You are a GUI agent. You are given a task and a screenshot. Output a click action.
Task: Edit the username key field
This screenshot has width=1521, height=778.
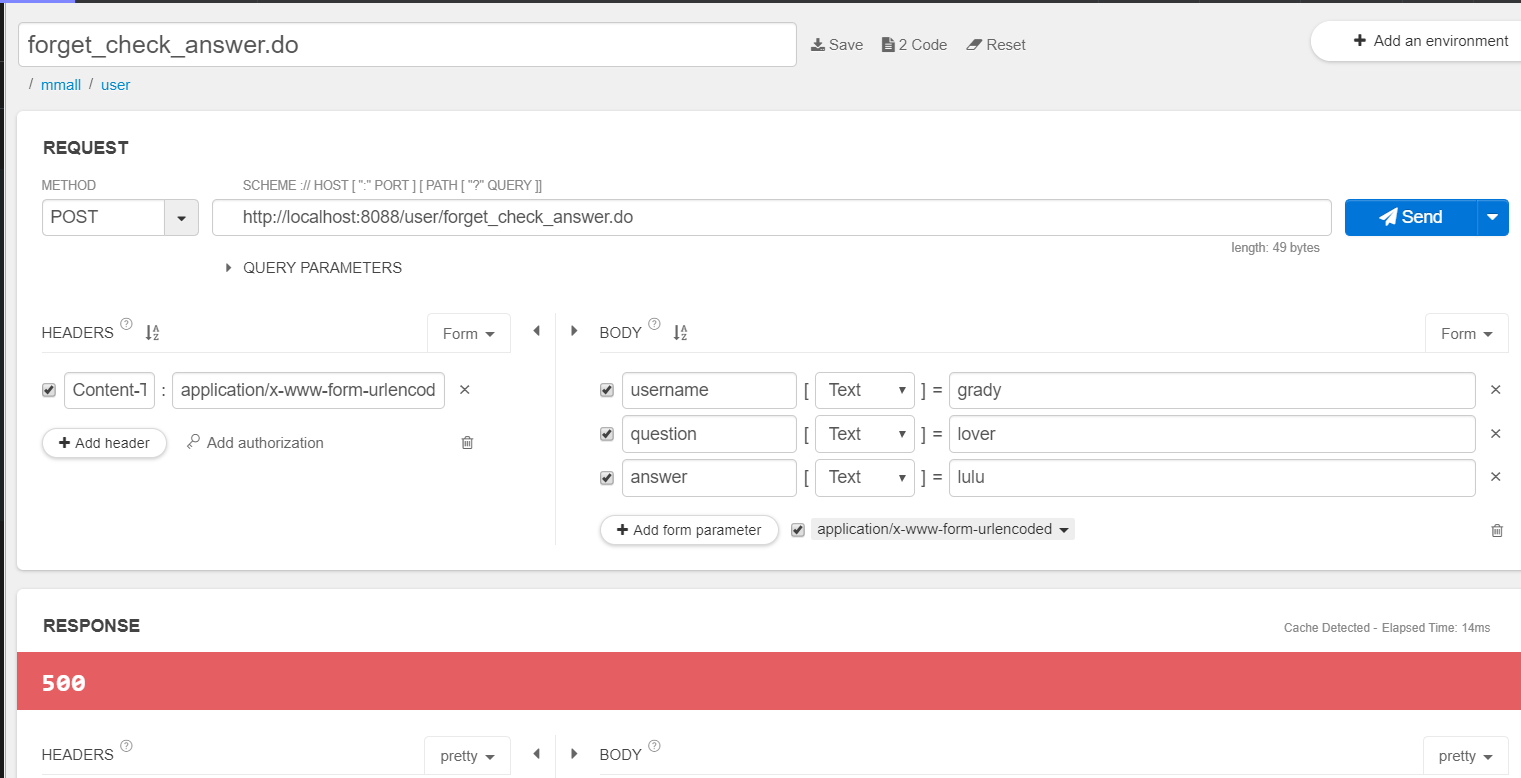click(709, 390)
